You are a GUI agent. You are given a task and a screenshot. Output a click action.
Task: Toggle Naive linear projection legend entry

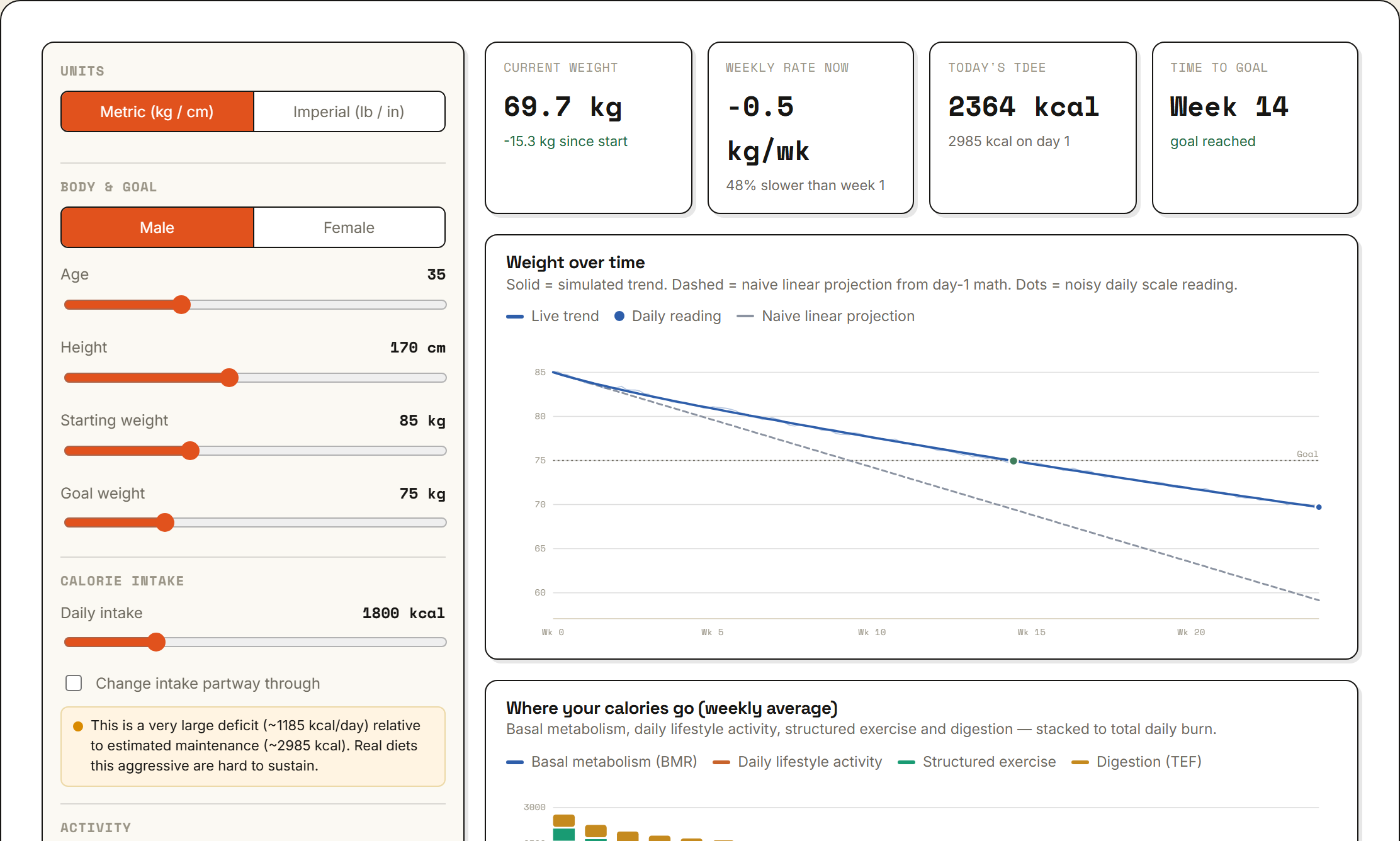click(x=826, y=316)
